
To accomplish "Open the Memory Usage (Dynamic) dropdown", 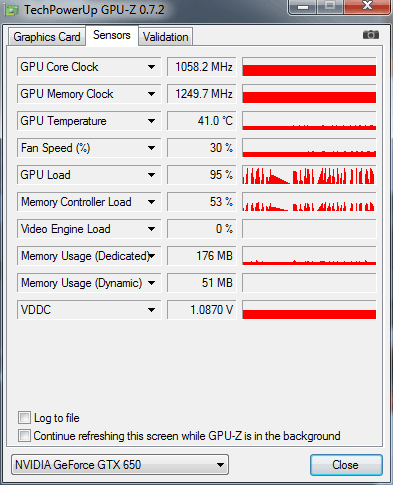I will click(151, 283).
